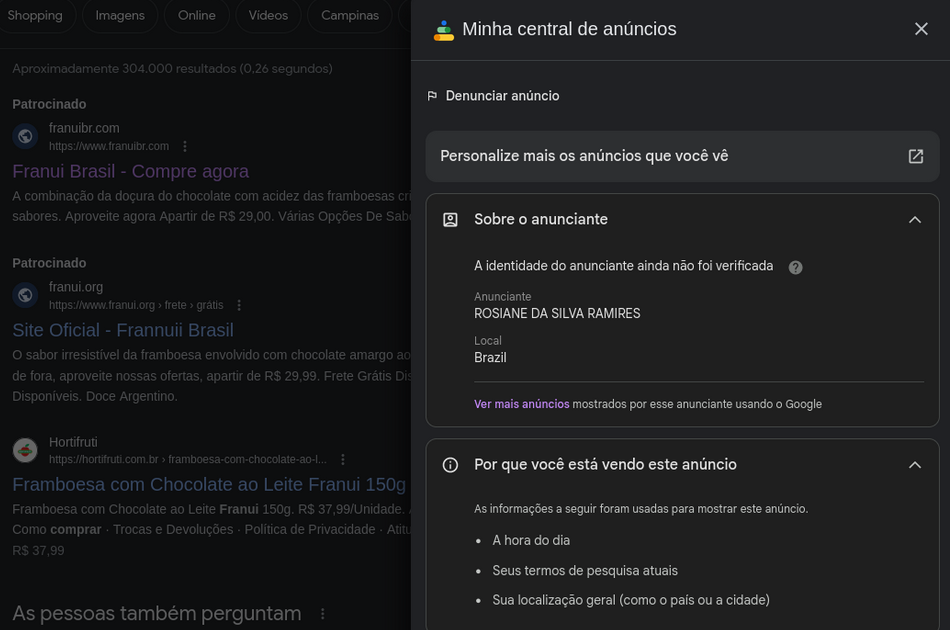
Task: Click Seus termos de pesquisa atuais
Action: pyautogui.click(x=585, y=571)
